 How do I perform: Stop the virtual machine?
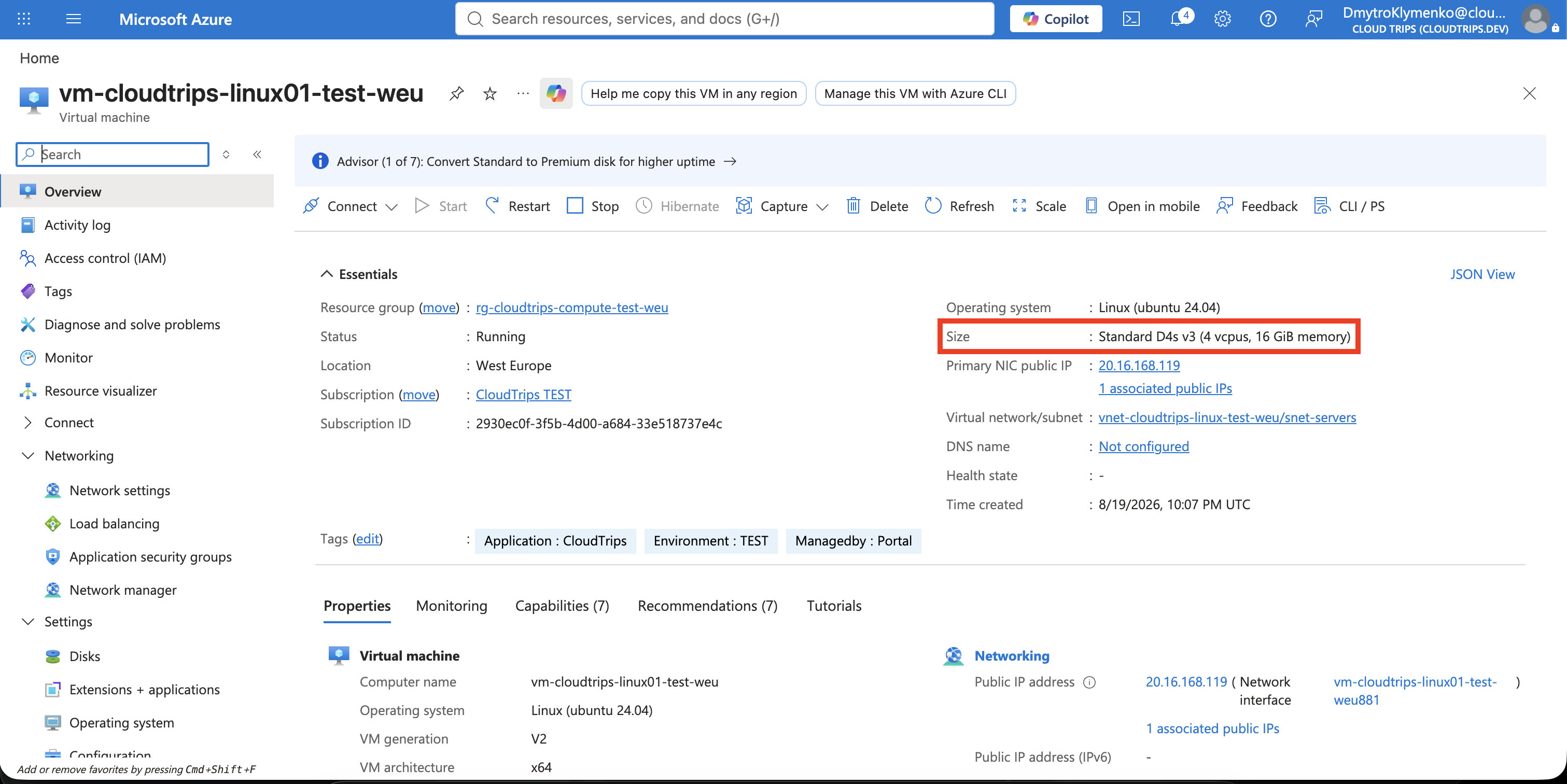[593, 206]
